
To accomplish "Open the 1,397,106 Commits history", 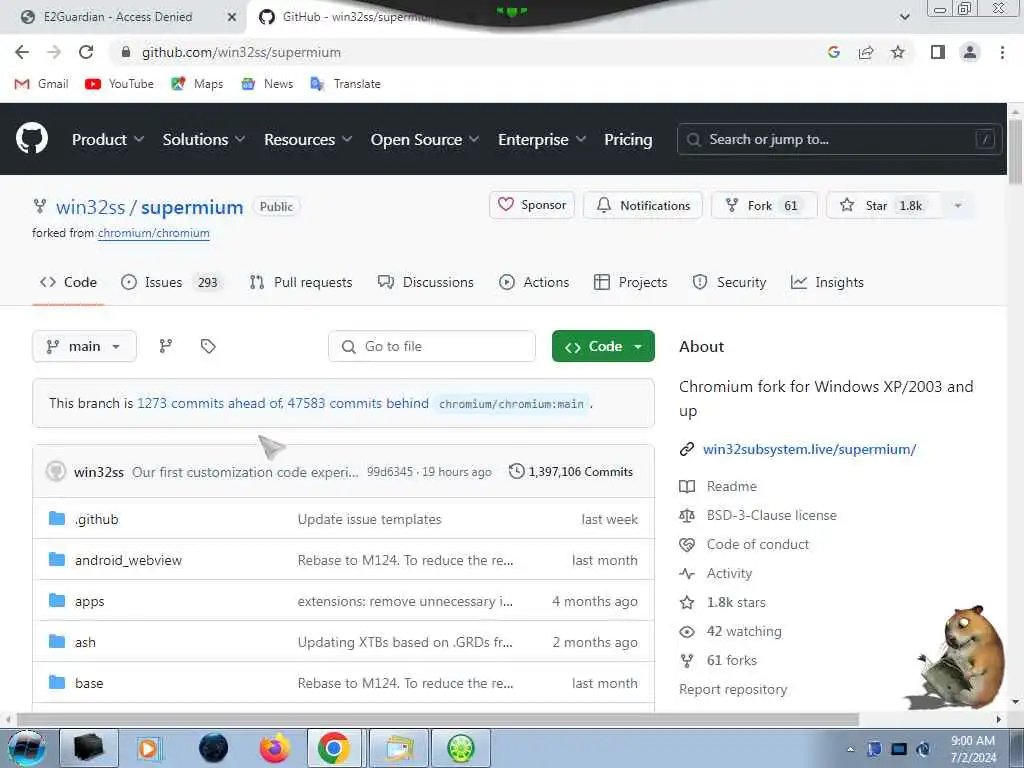I will point(571,472).
